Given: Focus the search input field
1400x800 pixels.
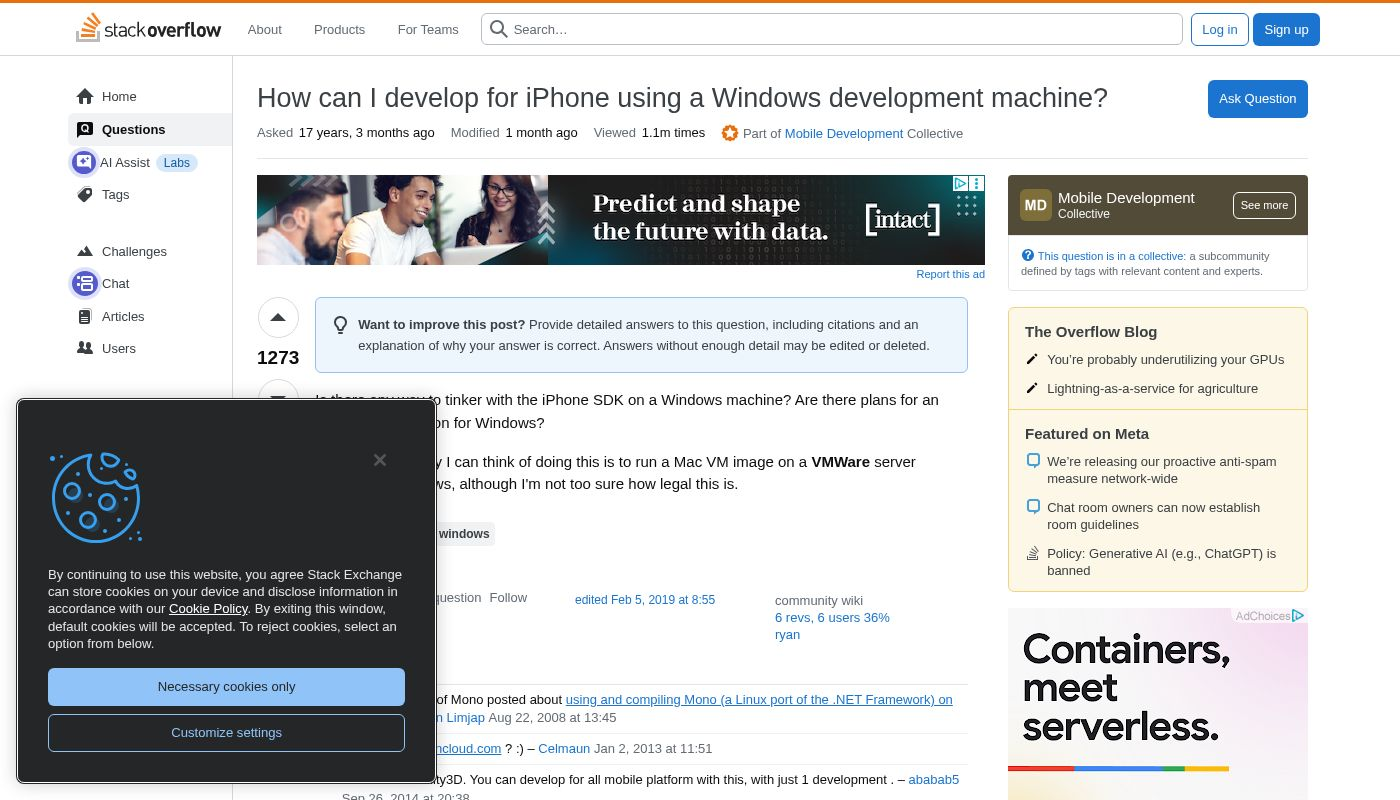Looking at the screenshot, I should (840, 30).
